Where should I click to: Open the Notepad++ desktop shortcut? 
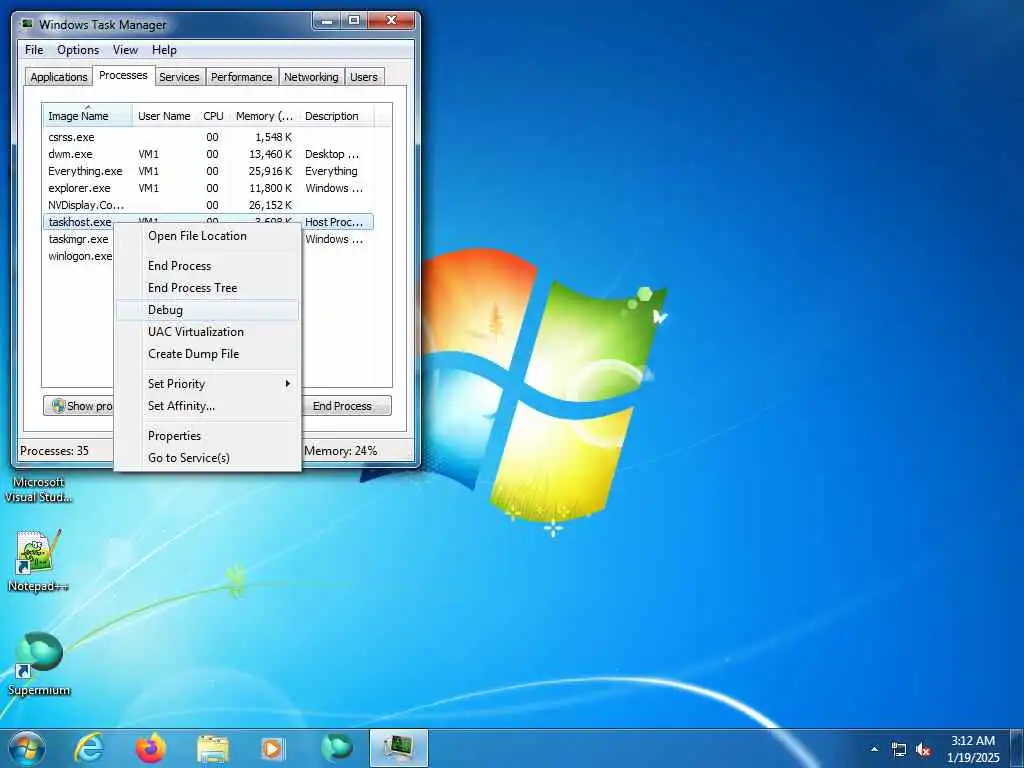[x=38, y=561]
